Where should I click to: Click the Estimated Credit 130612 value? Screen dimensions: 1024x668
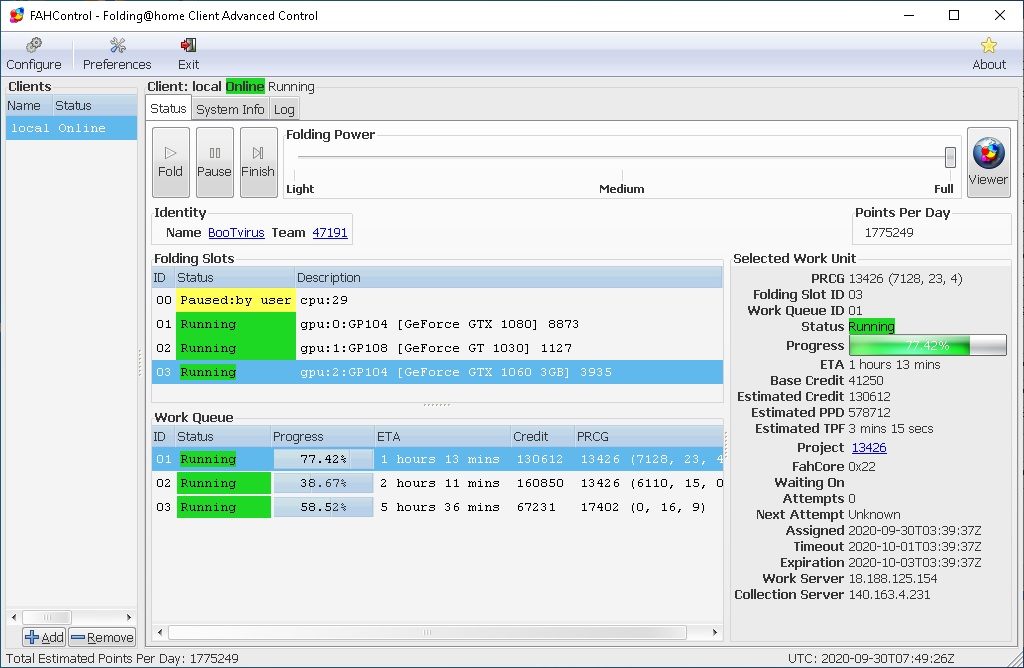point(869,396)
